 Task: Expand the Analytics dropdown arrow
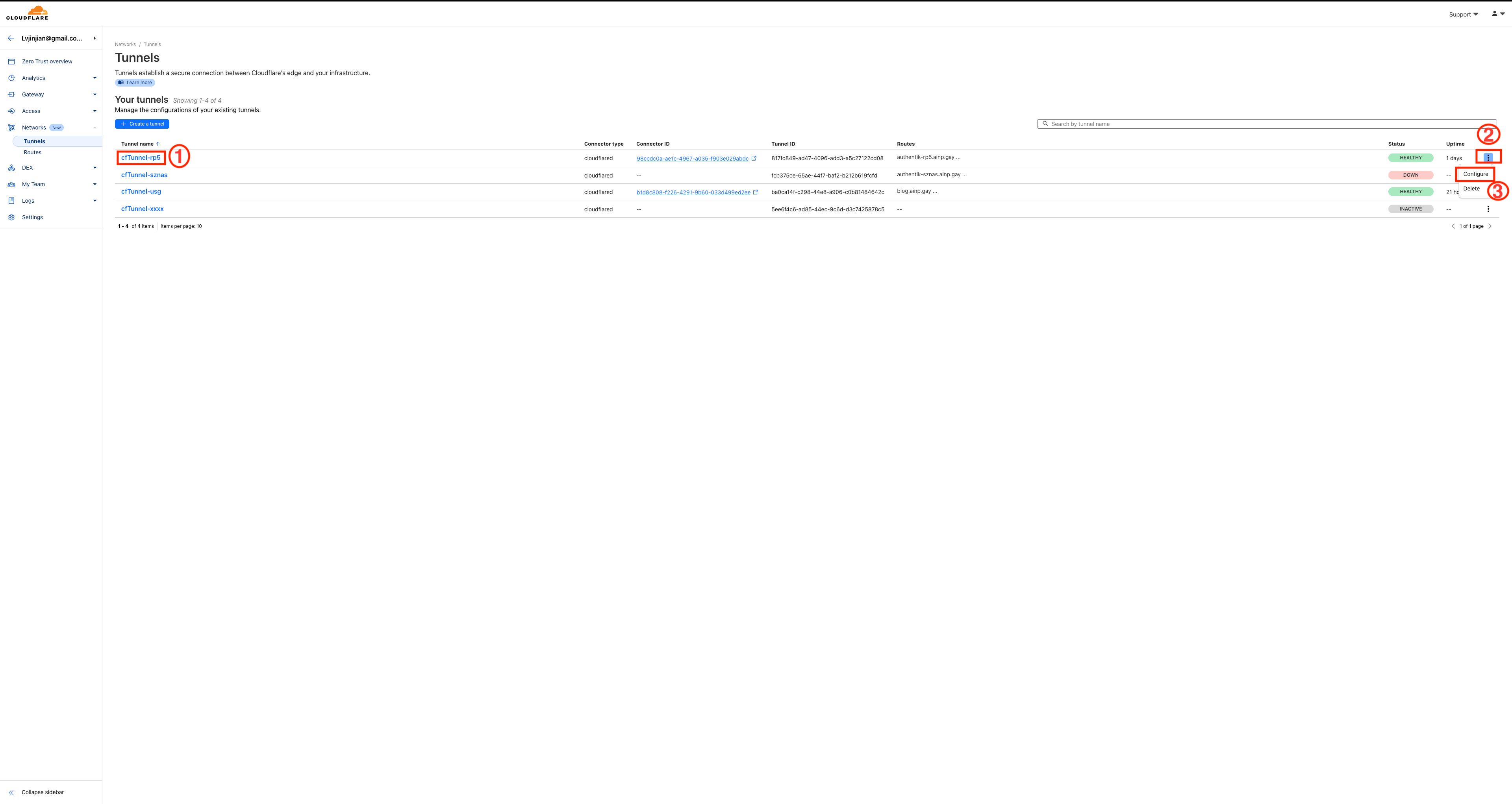point(94,78)
